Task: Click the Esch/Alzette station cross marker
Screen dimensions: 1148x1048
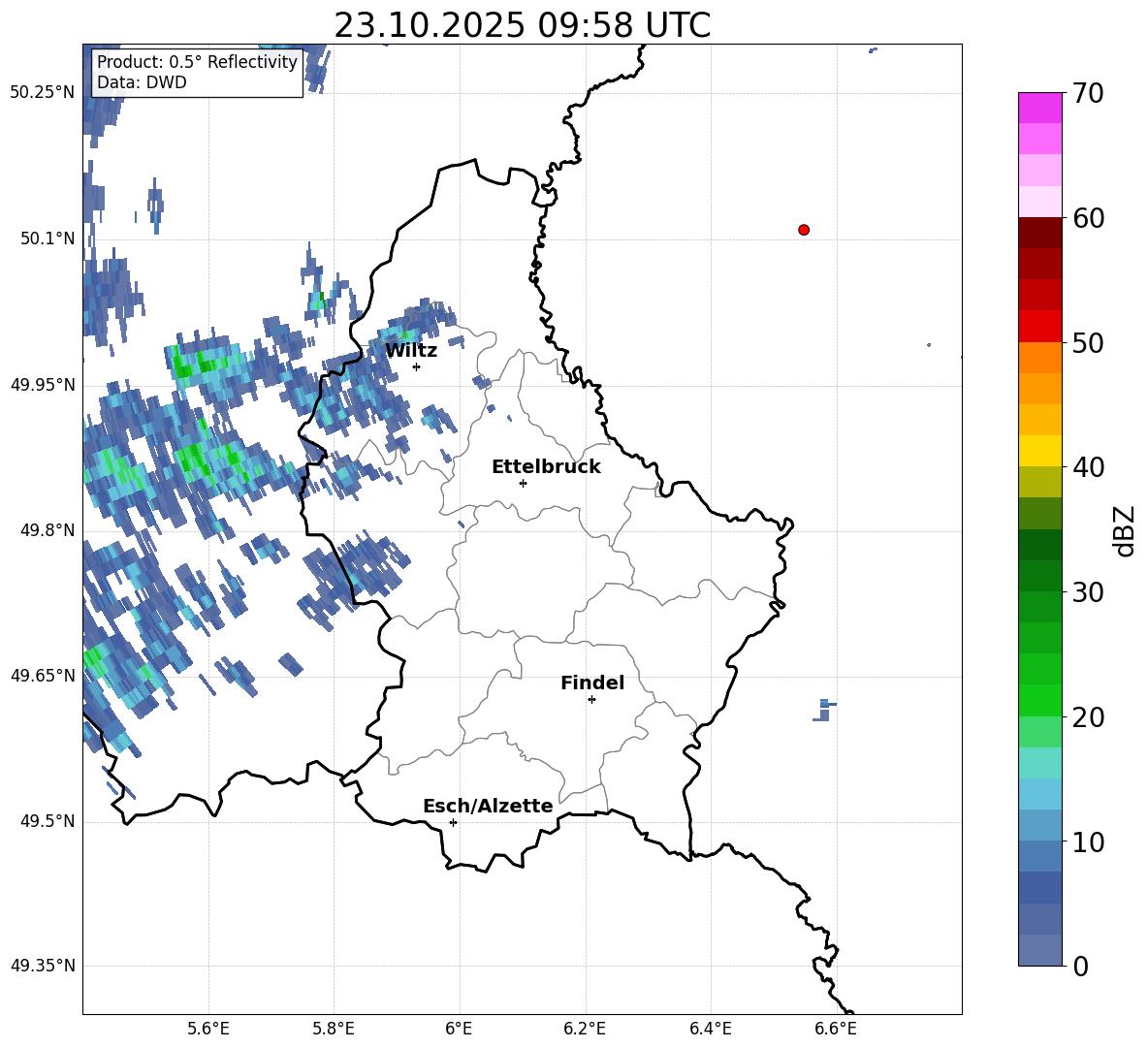Action: [453, 822]
